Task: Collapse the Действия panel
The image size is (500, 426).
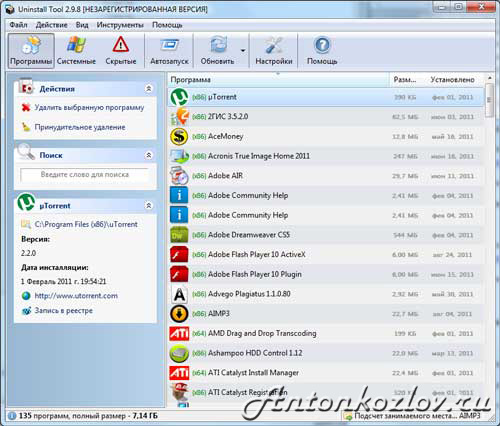Action: click(149, 89)
